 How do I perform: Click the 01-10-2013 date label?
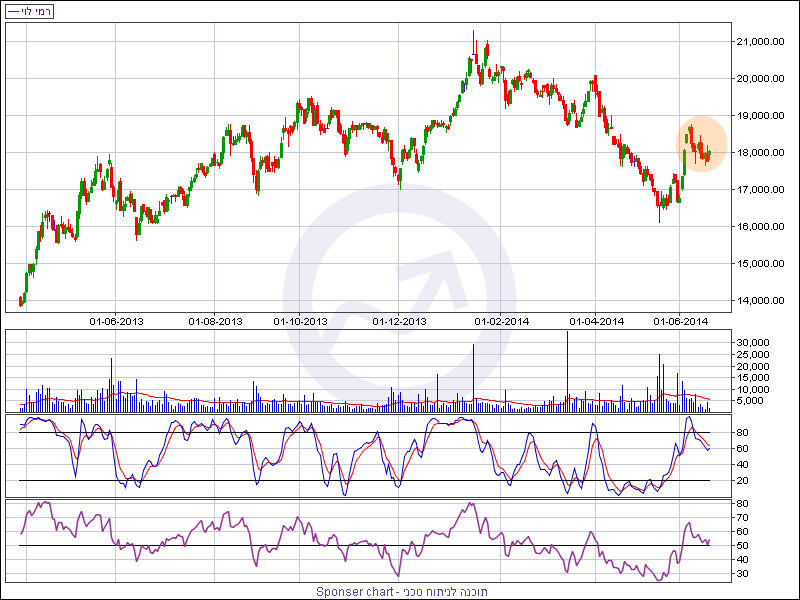click(x=301, y=321)
